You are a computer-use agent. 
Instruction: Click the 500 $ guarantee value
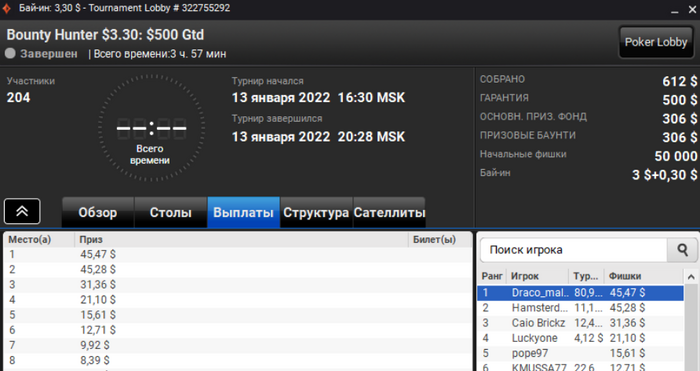coord(679,100)
